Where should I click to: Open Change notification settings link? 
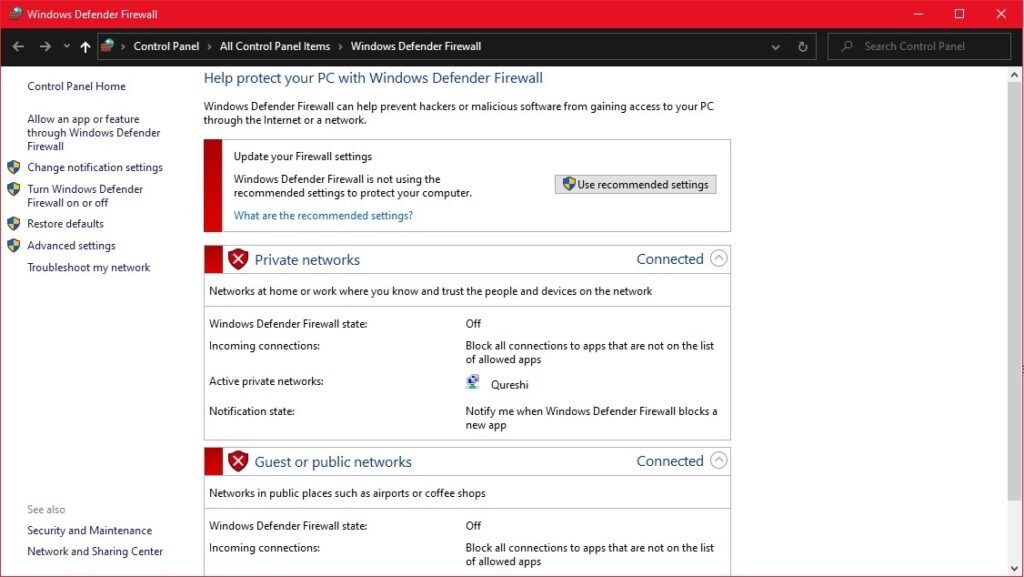point(95,168)
